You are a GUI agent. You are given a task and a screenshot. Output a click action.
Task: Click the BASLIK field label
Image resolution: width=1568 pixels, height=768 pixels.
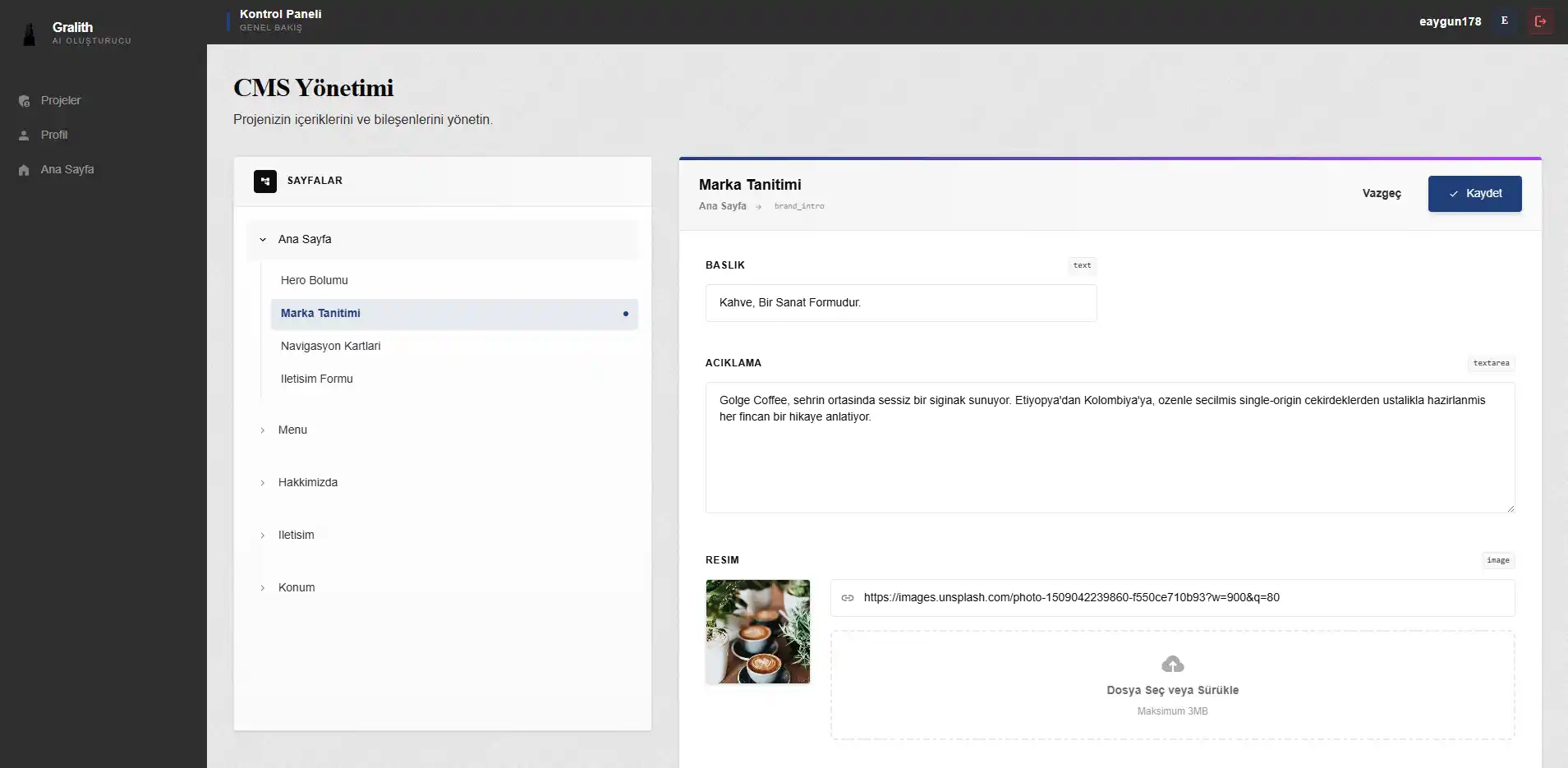[x=725, y=265]
